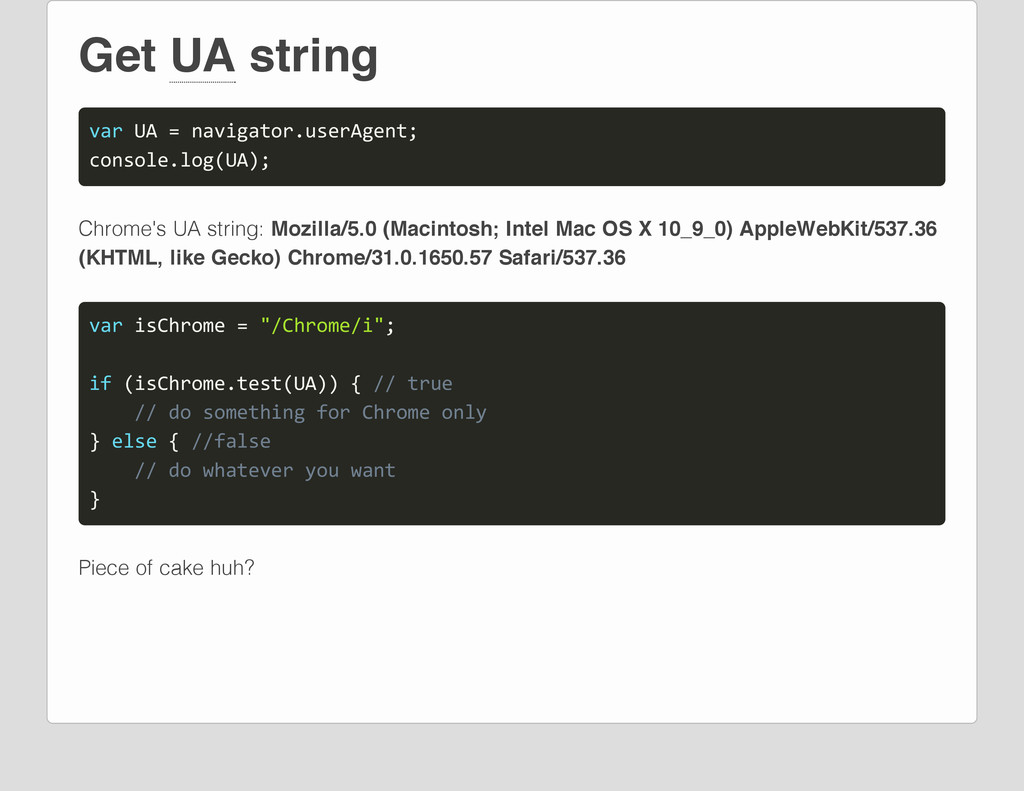The height and width of the screenshot is (791, 1024).
Task: Click the 'Safari/537.36' text
Action: coord(562,258)
